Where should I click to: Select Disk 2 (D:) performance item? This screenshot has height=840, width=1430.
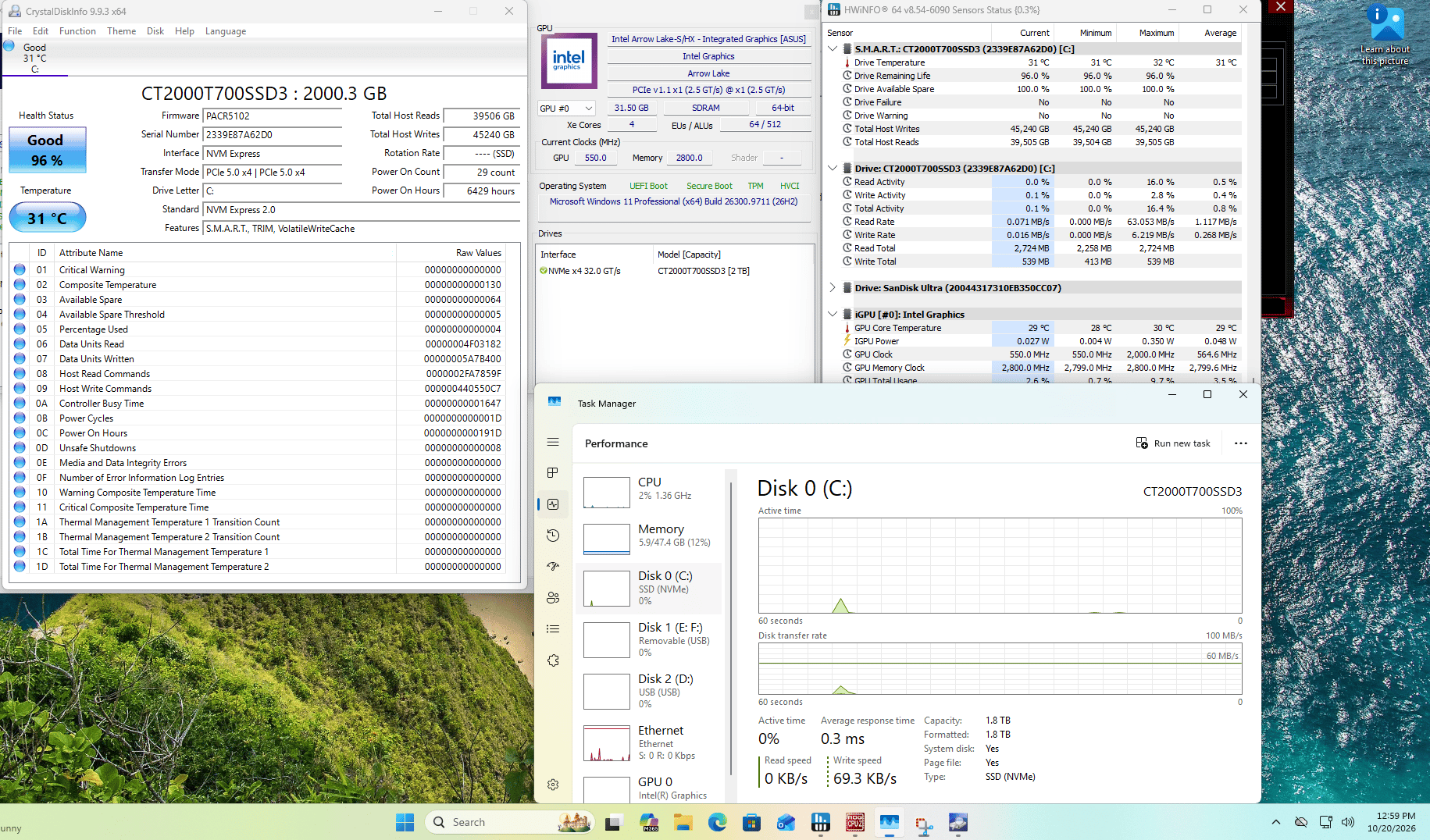[649, 691]
